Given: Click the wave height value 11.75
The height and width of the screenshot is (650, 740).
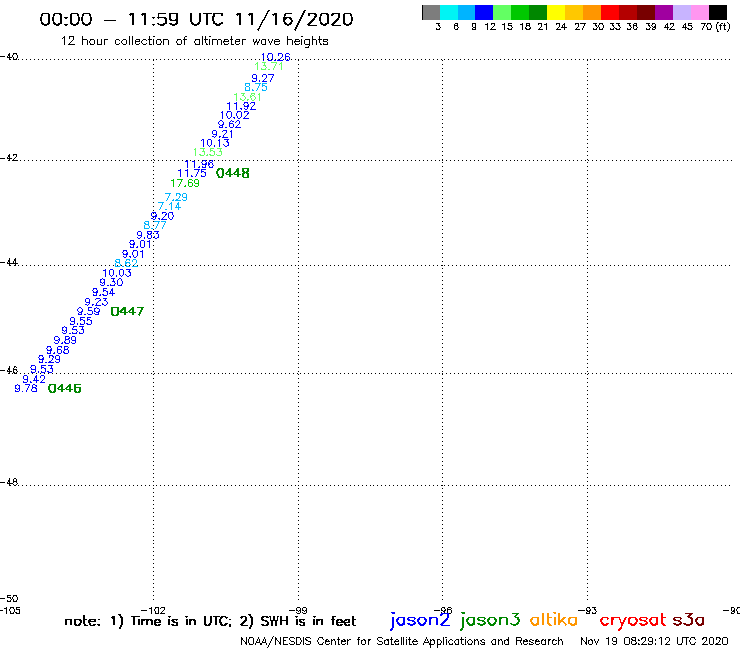Looking at the screenshot, I should pos(192,173).
